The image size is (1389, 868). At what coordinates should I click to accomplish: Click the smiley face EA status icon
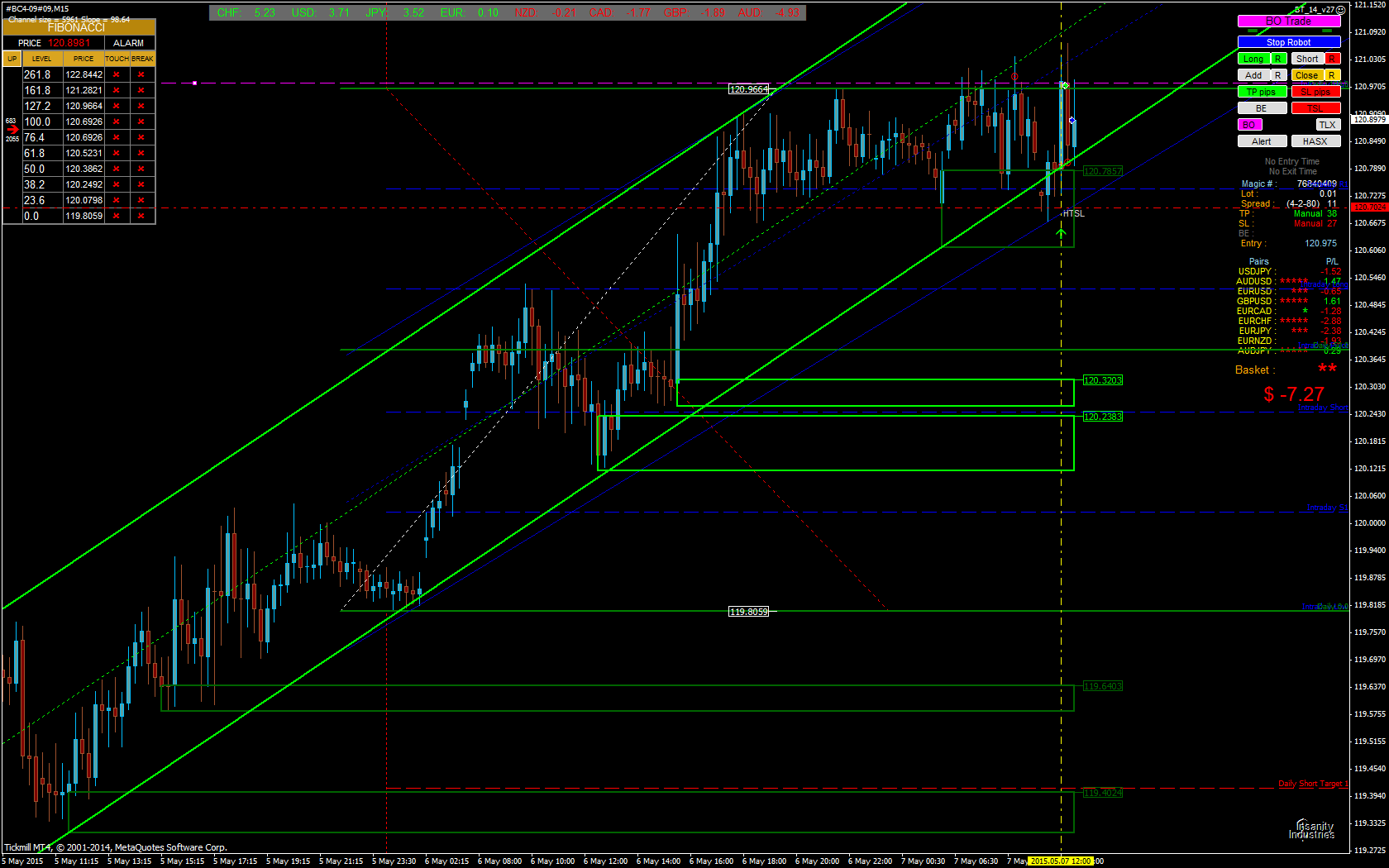[x=1340, y=10]
